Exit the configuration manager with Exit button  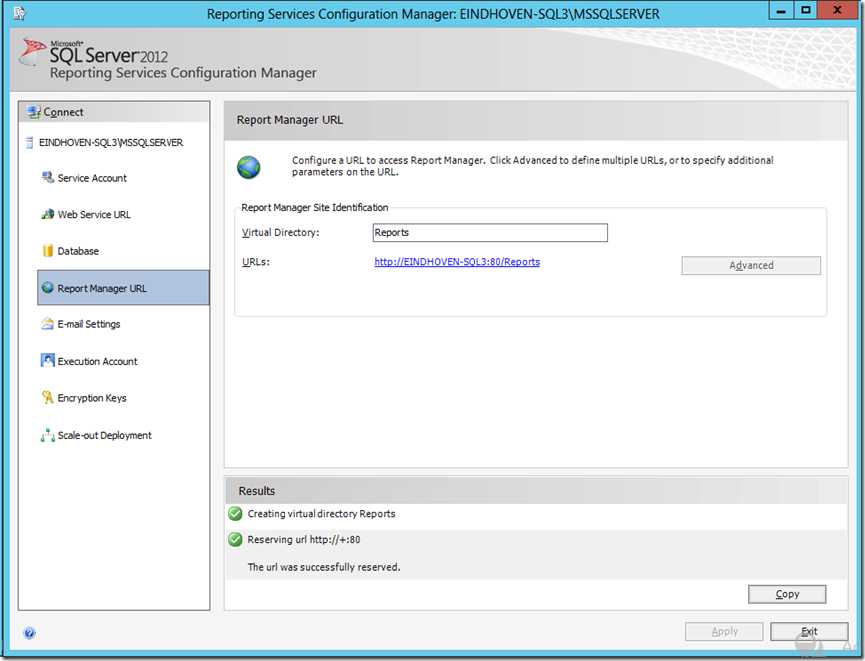[x=809, y=632]
